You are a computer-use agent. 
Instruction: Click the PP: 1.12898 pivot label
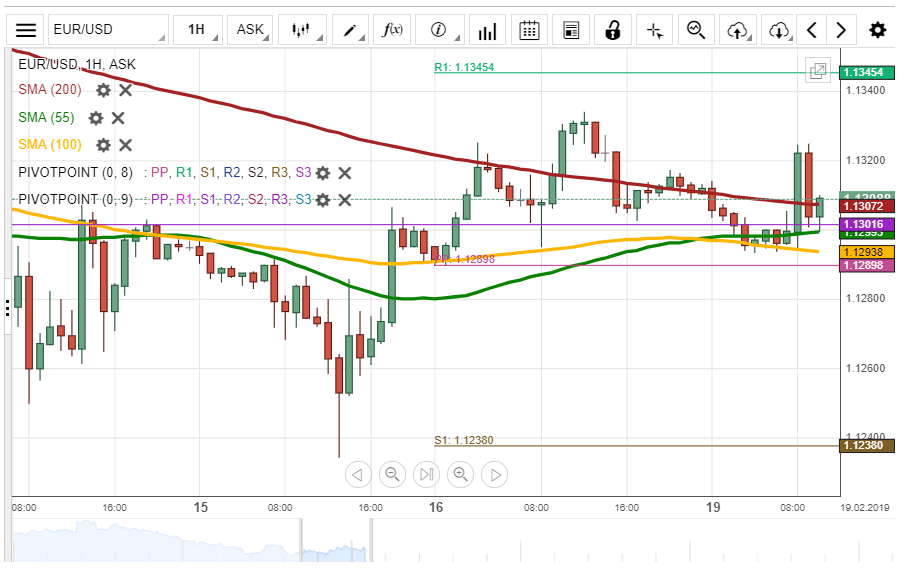click(464, 259)
